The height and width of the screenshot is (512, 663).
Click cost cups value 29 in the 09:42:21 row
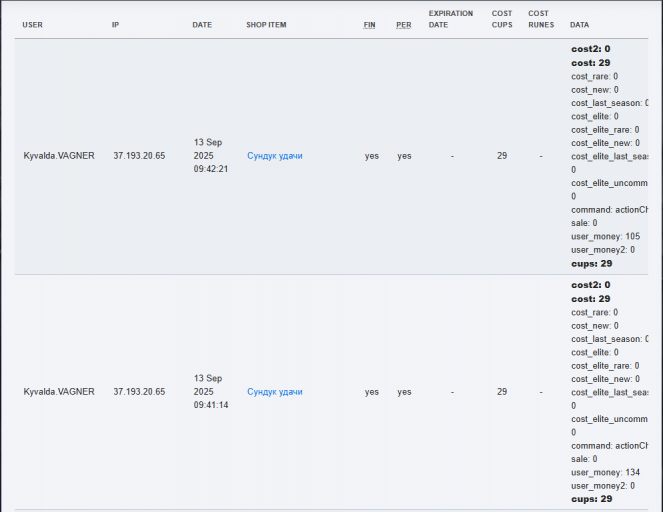(502, 156)
